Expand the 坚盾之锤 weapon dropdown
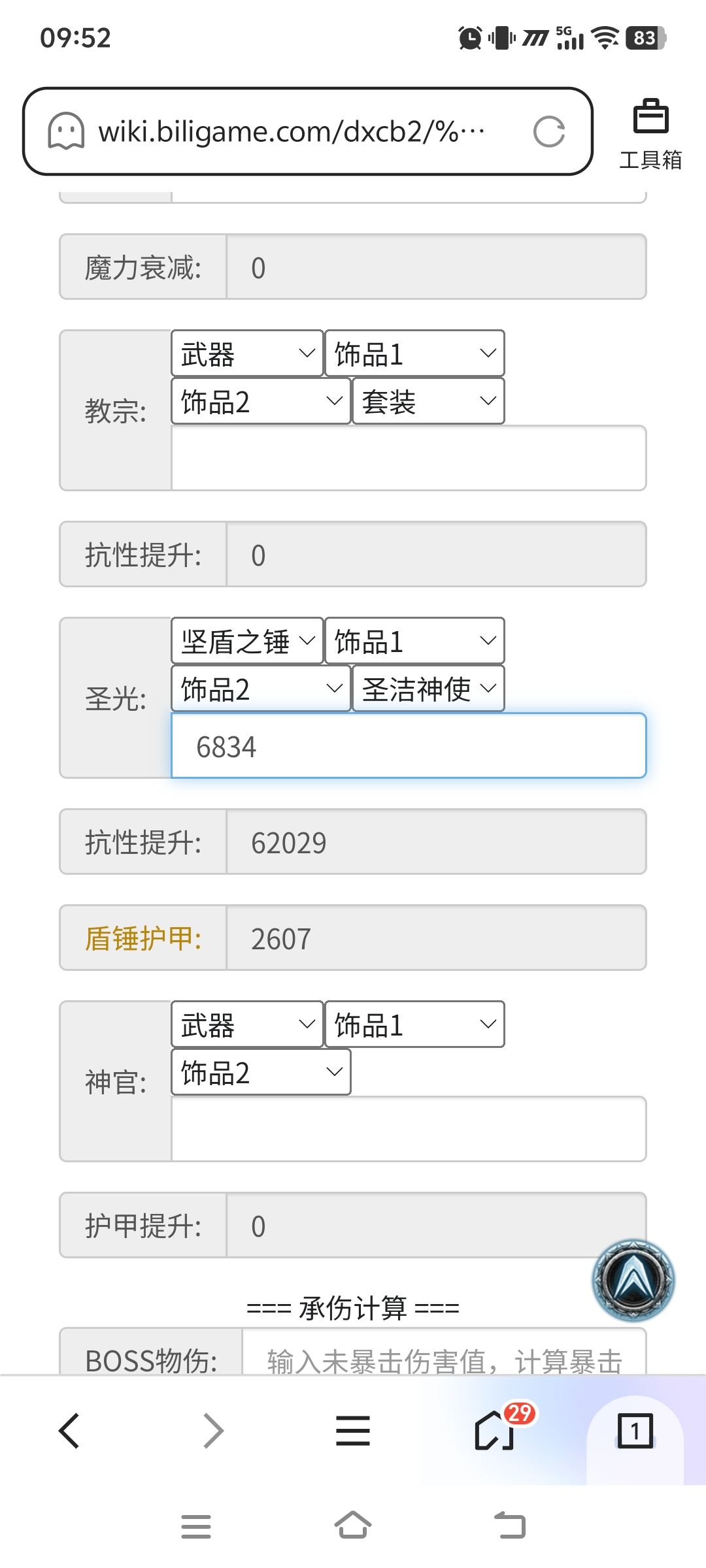The height and width of the screenshot is (1568, 706). pyautogui.click(x=247, y=641)
